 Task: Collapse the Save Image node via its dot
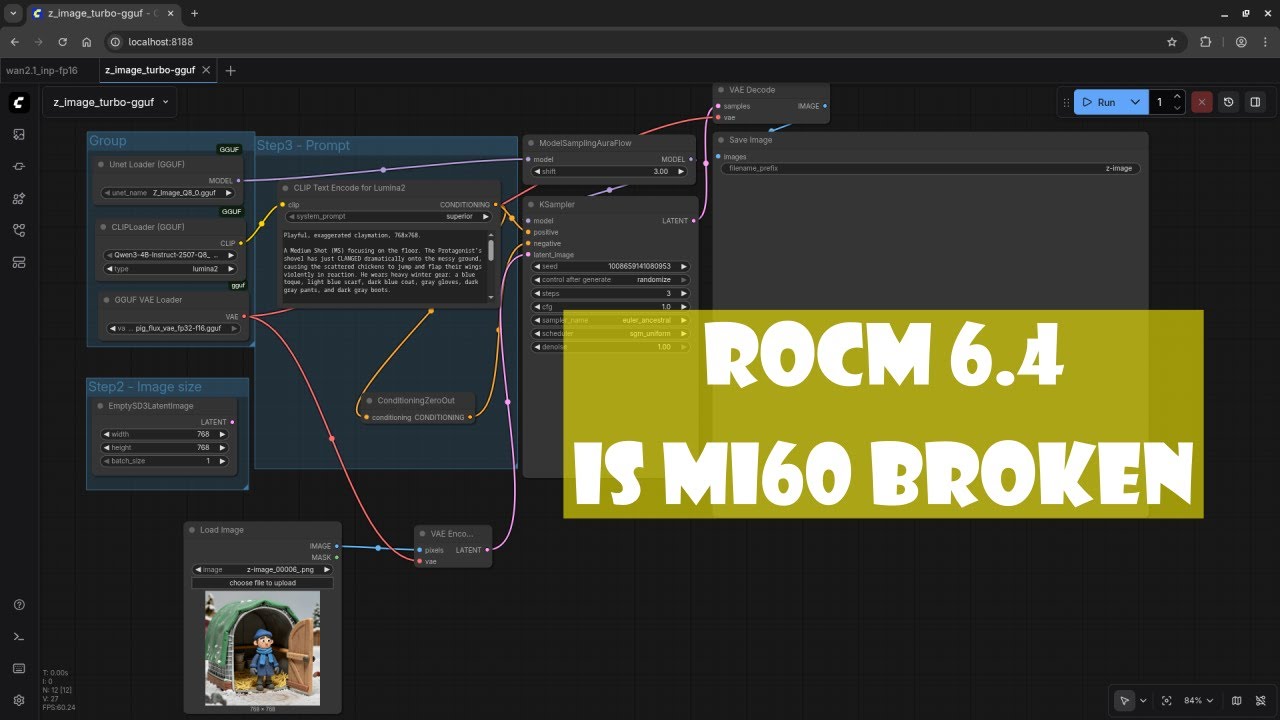[x=720, y=140]
